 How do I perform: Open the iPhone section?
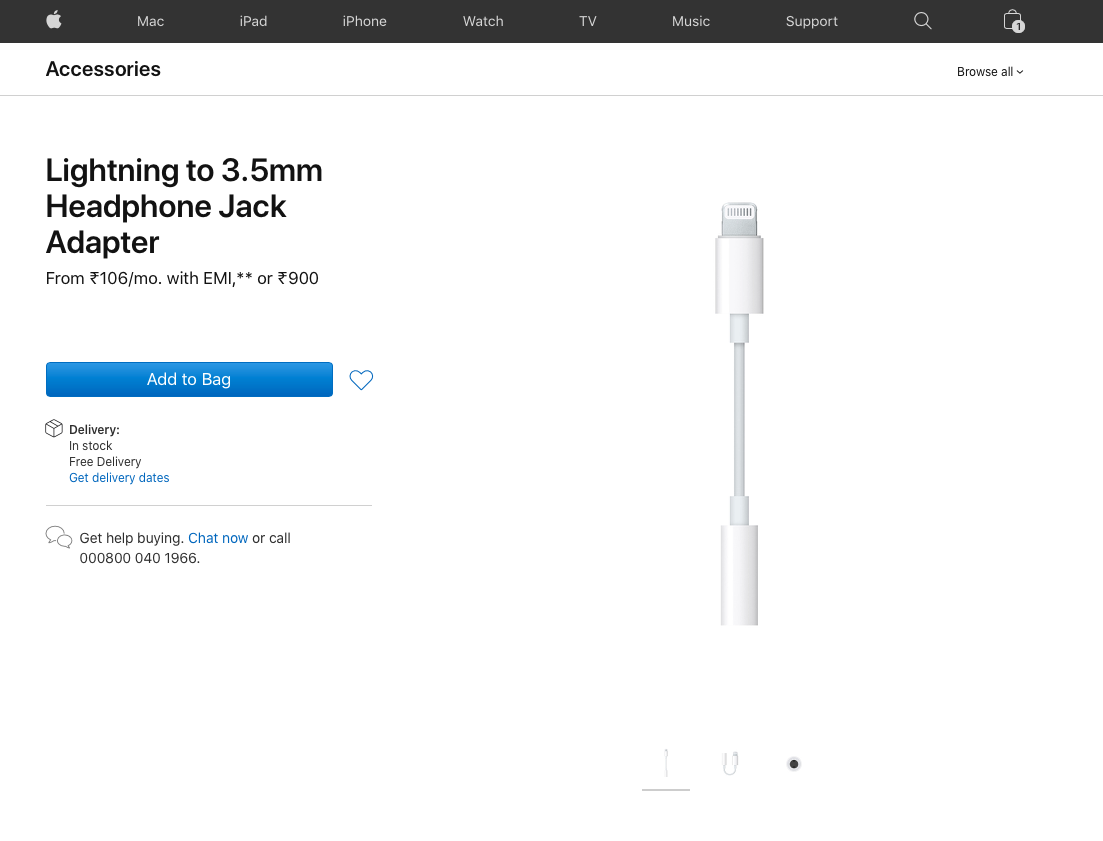point(364,21)
